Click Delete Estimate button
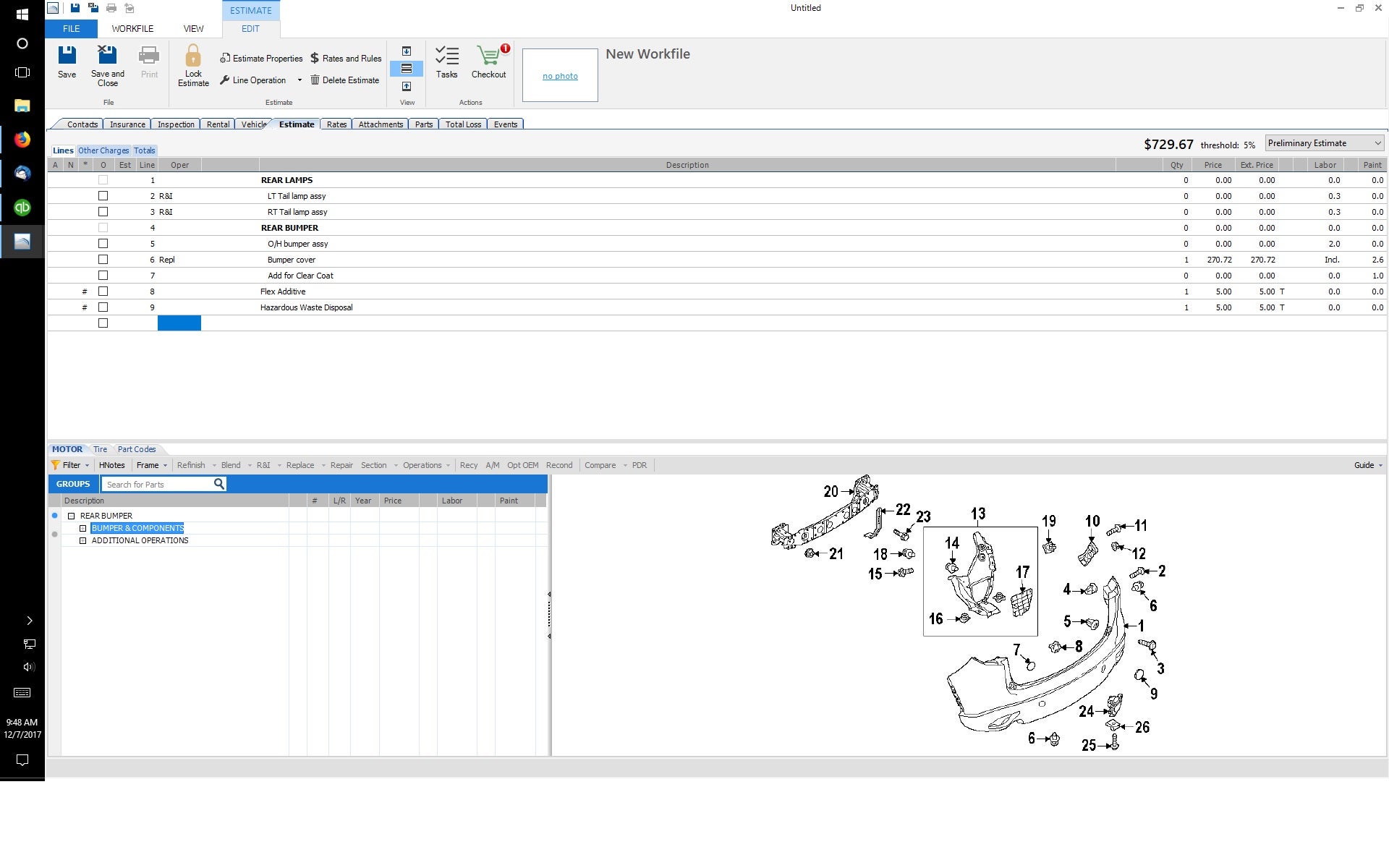 (x=343, y=80)
